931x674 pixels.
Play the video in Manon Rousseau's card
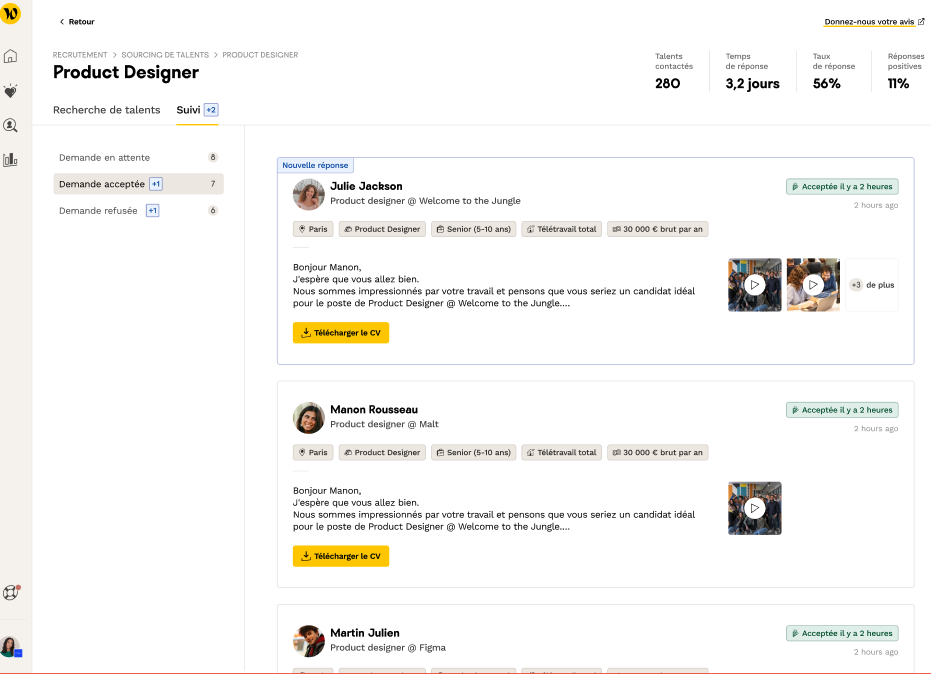[x=754, y=508]
